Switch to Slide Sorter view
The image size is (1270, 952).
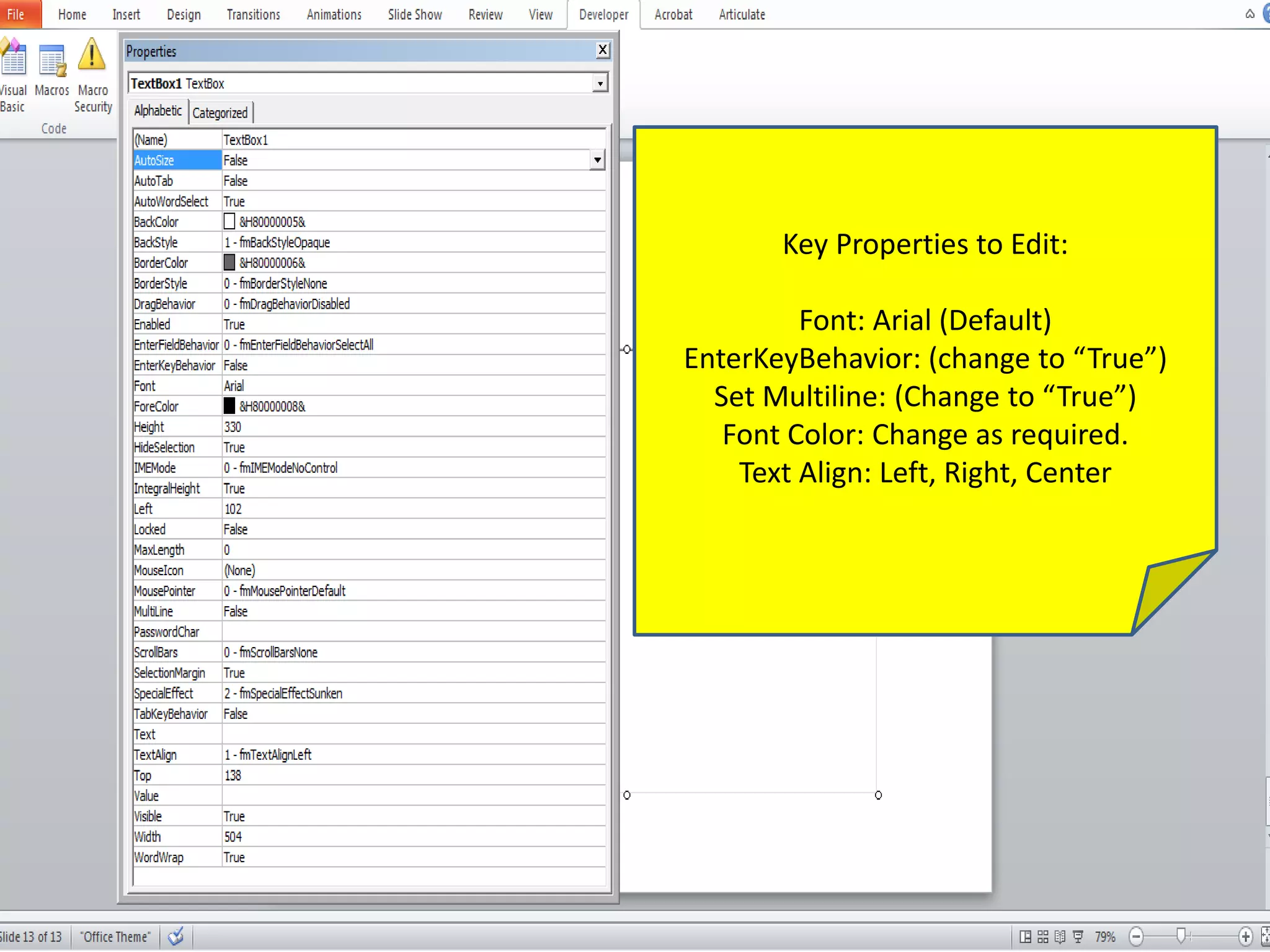coord(1043,937)
